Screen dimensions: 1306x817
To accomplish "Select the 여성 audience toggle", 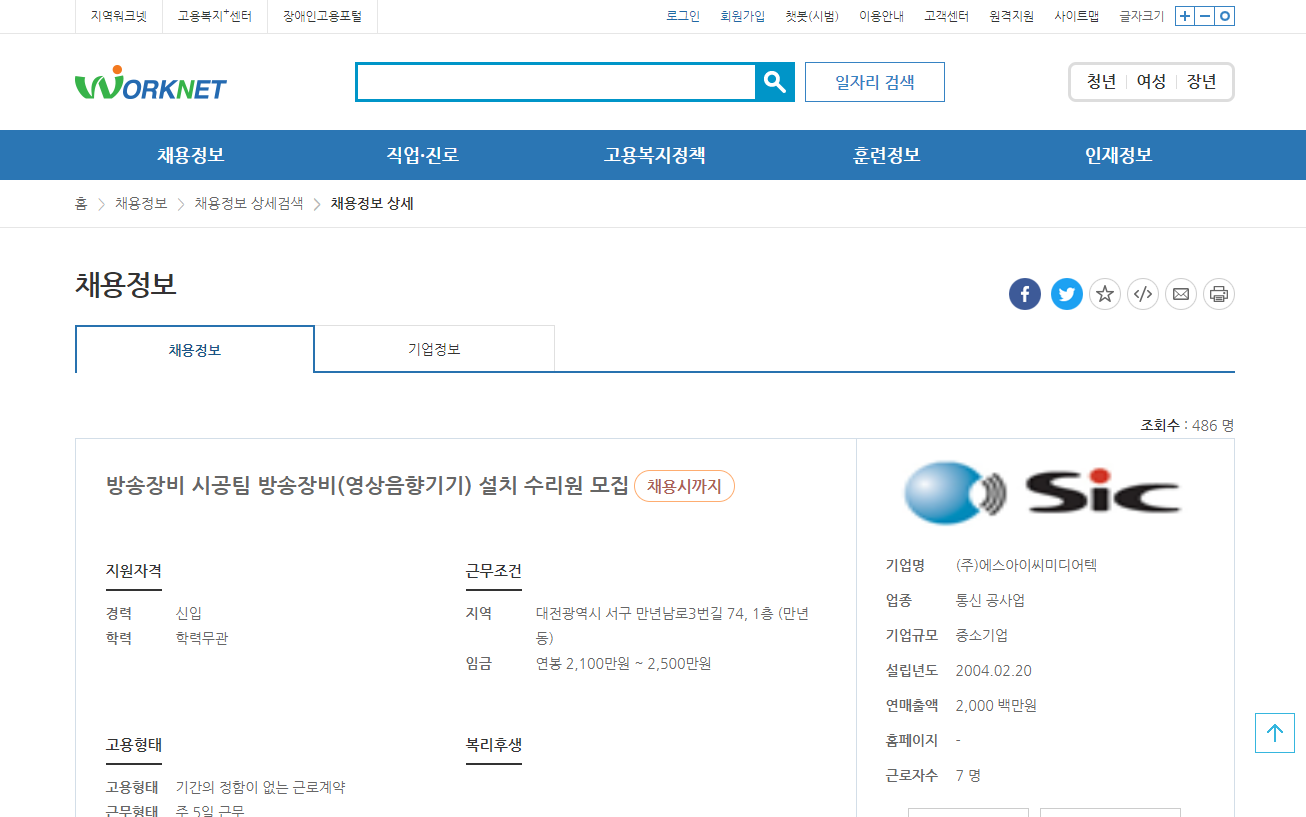I will pos(1150,82).
